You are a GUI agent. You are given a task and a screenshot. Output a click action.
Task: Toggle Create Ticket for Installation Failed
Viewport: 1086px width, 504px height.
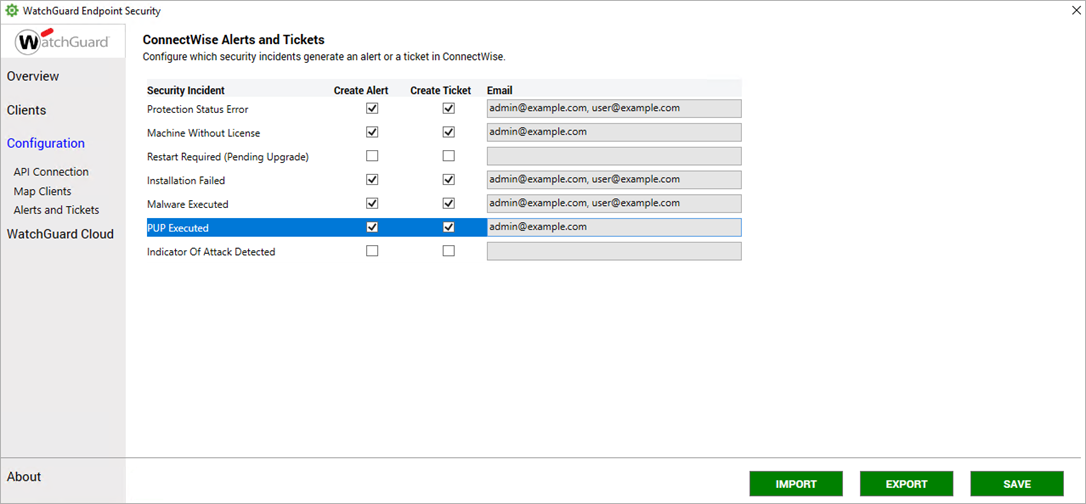point(449,180)
